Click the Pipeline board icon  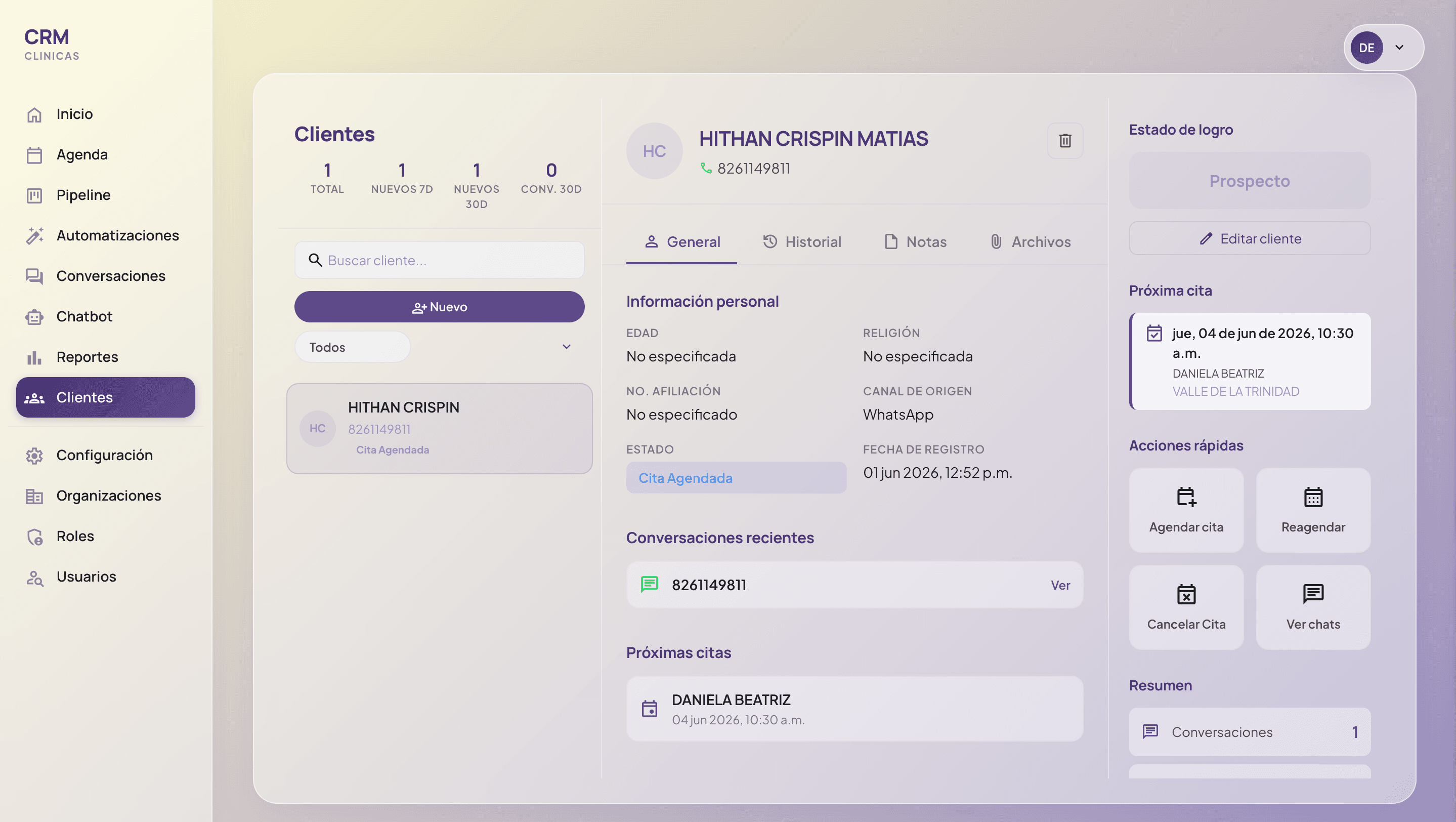tap(34, 195)
